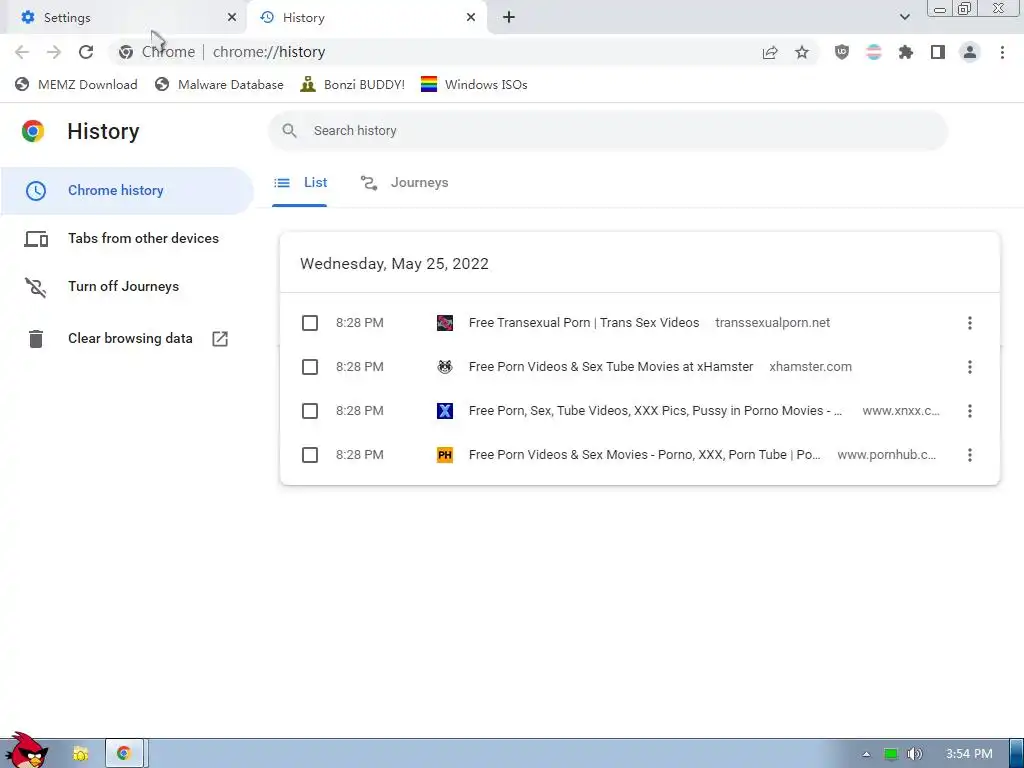Share this page via the share icon
Viewport: 1024px width, 768px height.
[x=770, y=52]
